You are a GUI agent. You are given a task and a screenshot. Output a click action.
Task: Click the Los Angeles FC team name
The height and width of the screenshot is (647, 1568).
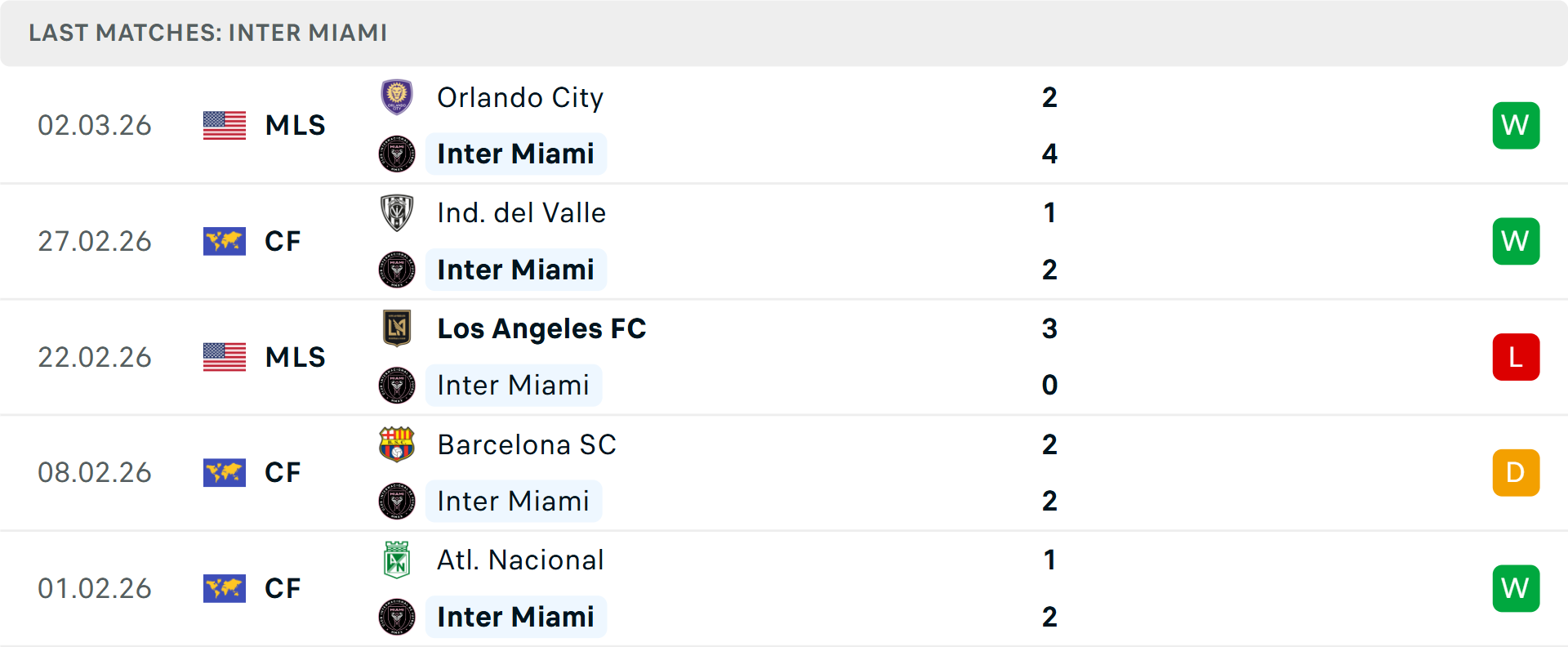point(541,329)
